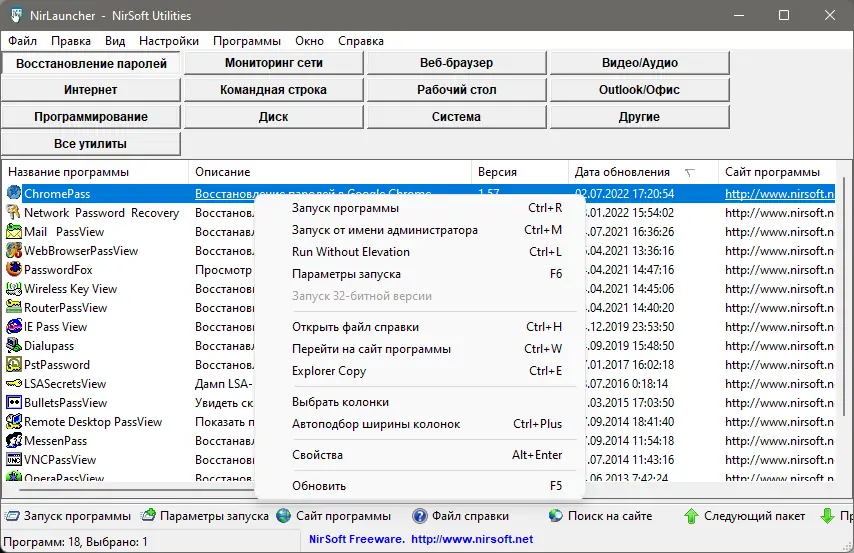
Task: Click the LSASecretsView key icon
Action: 14,384
